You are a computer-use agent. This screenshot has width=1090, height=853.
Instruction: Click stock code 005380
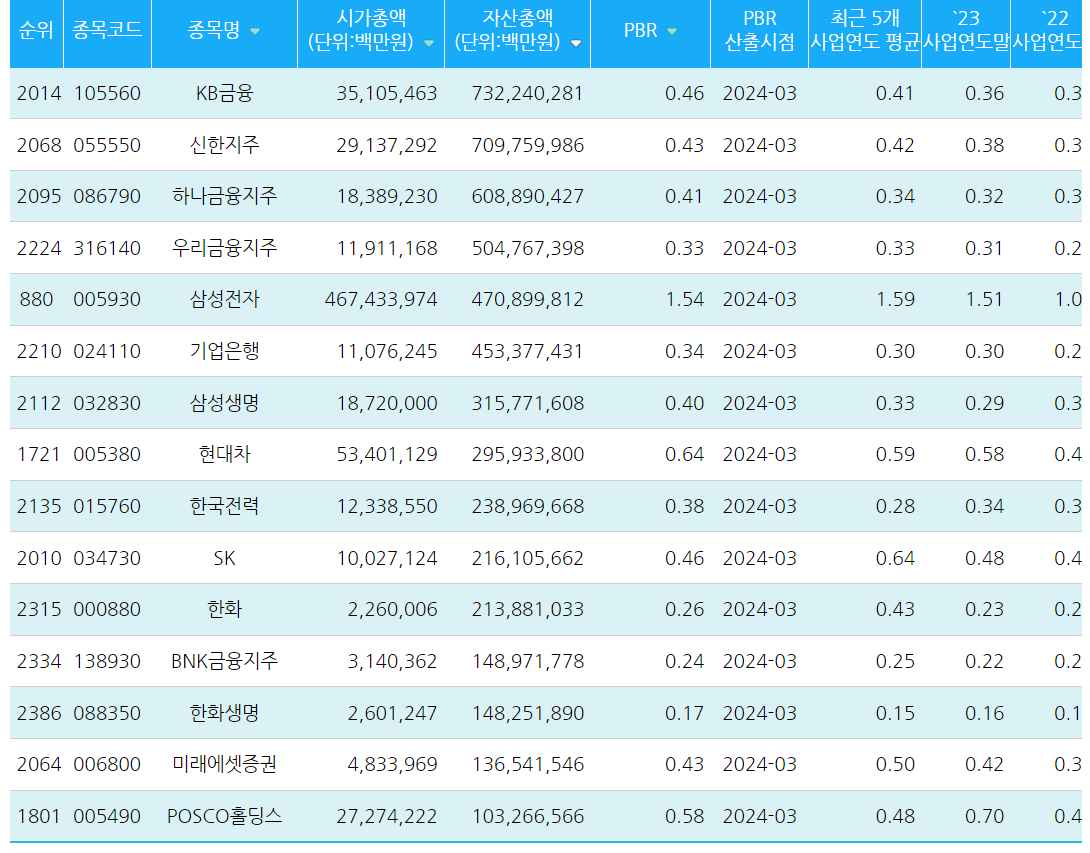[x=107, y=455]
